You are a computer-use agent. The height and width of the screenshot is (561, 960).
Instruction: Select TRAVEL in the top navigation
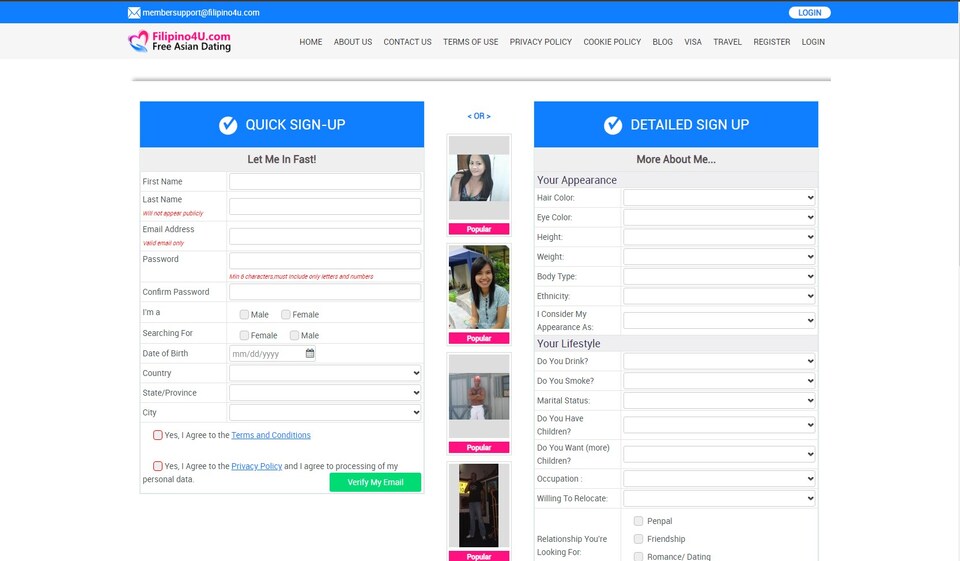(x=727, y=42)
